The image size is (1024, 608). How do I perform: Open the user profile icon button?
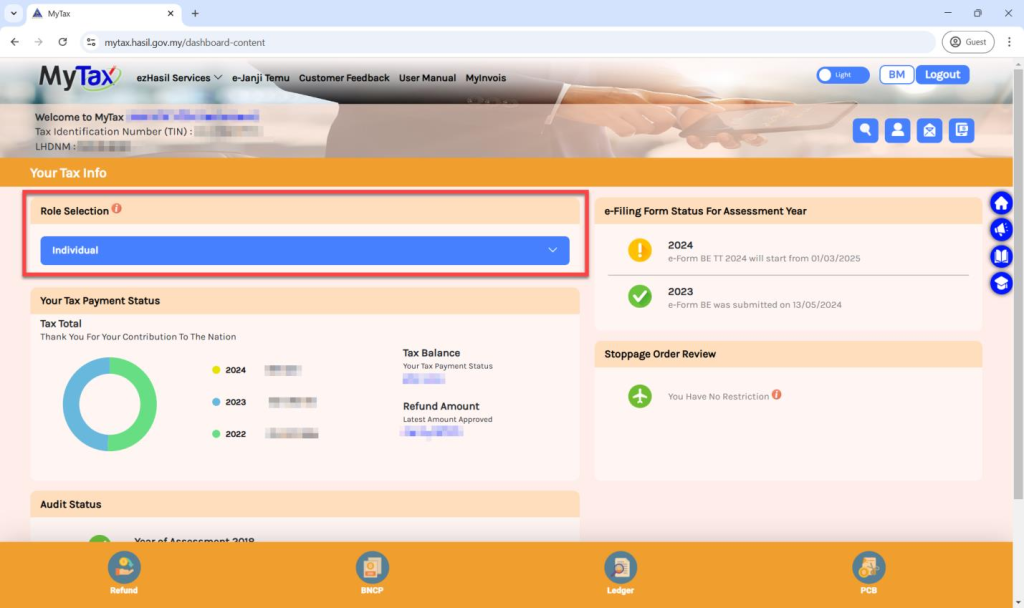pos(897,131)
